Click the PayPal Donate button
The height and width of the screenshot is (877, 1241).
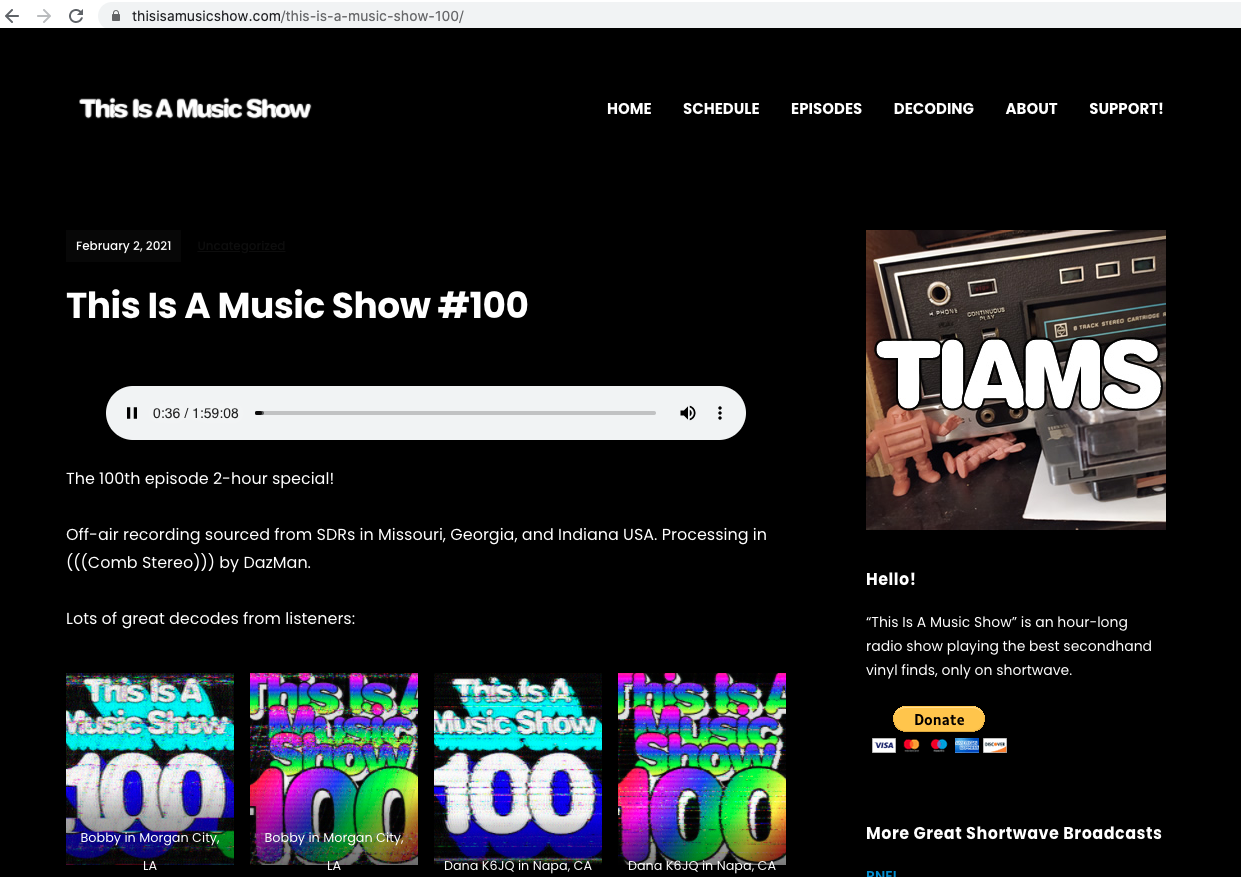point(939,719)
